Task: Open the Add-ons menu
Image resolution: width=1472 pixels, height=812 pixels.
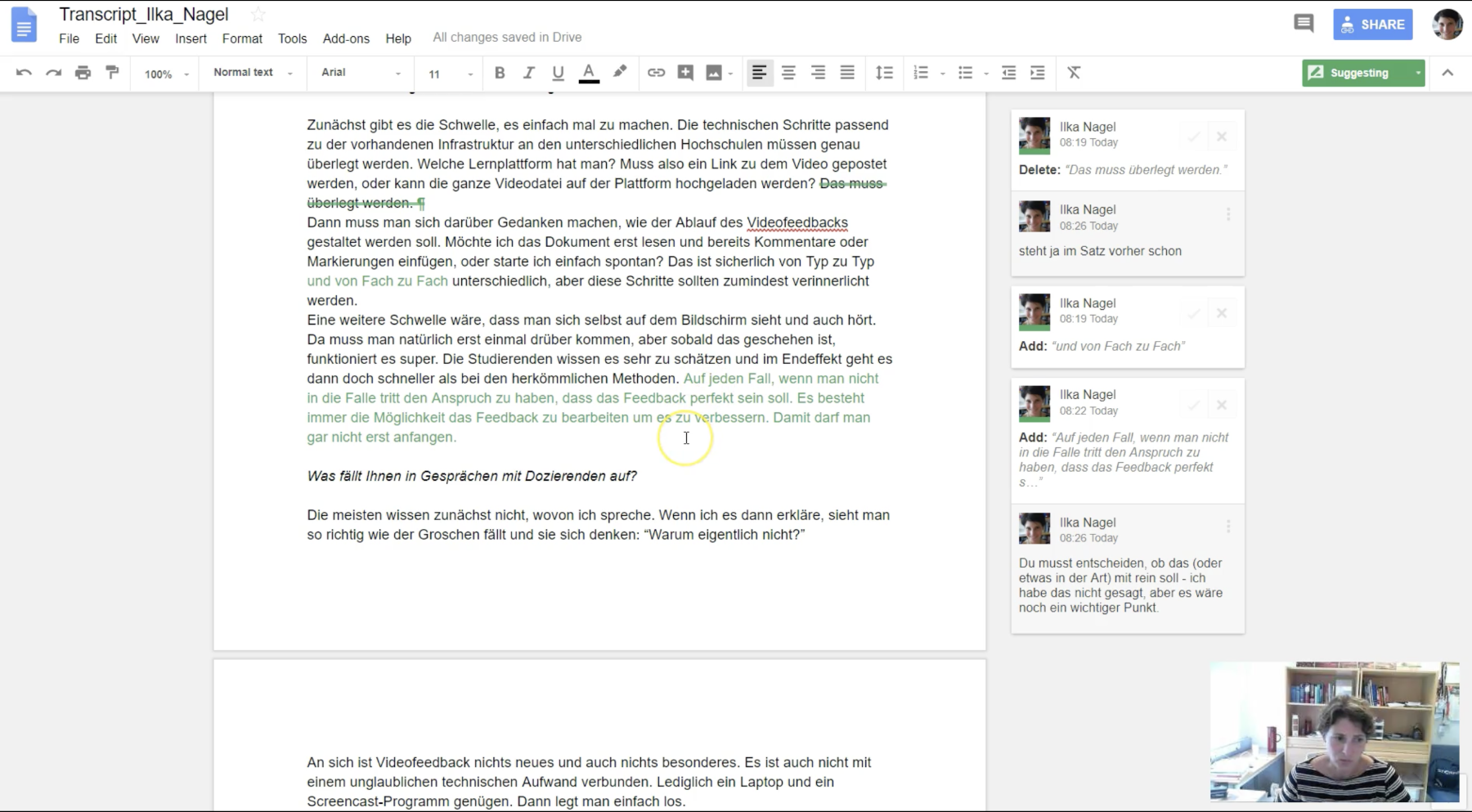Action: [346, 38]
